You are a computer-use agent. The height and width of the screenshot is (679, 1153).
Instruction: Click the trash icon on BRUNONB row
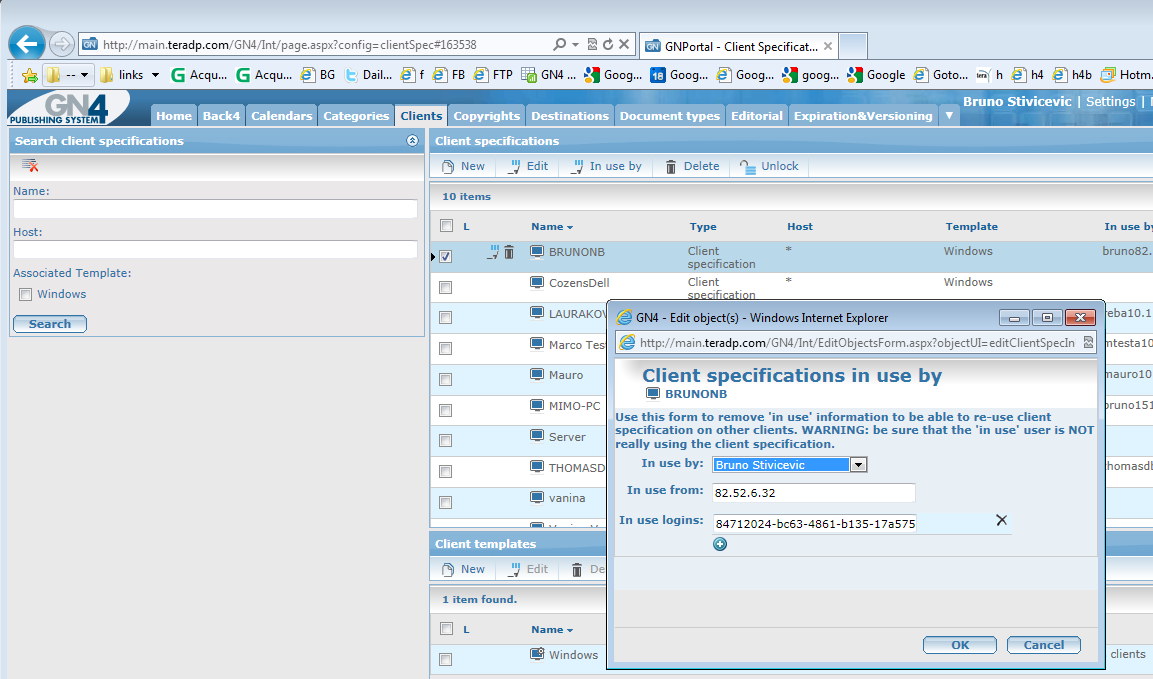pyautogui.click(x=509, y=252)
